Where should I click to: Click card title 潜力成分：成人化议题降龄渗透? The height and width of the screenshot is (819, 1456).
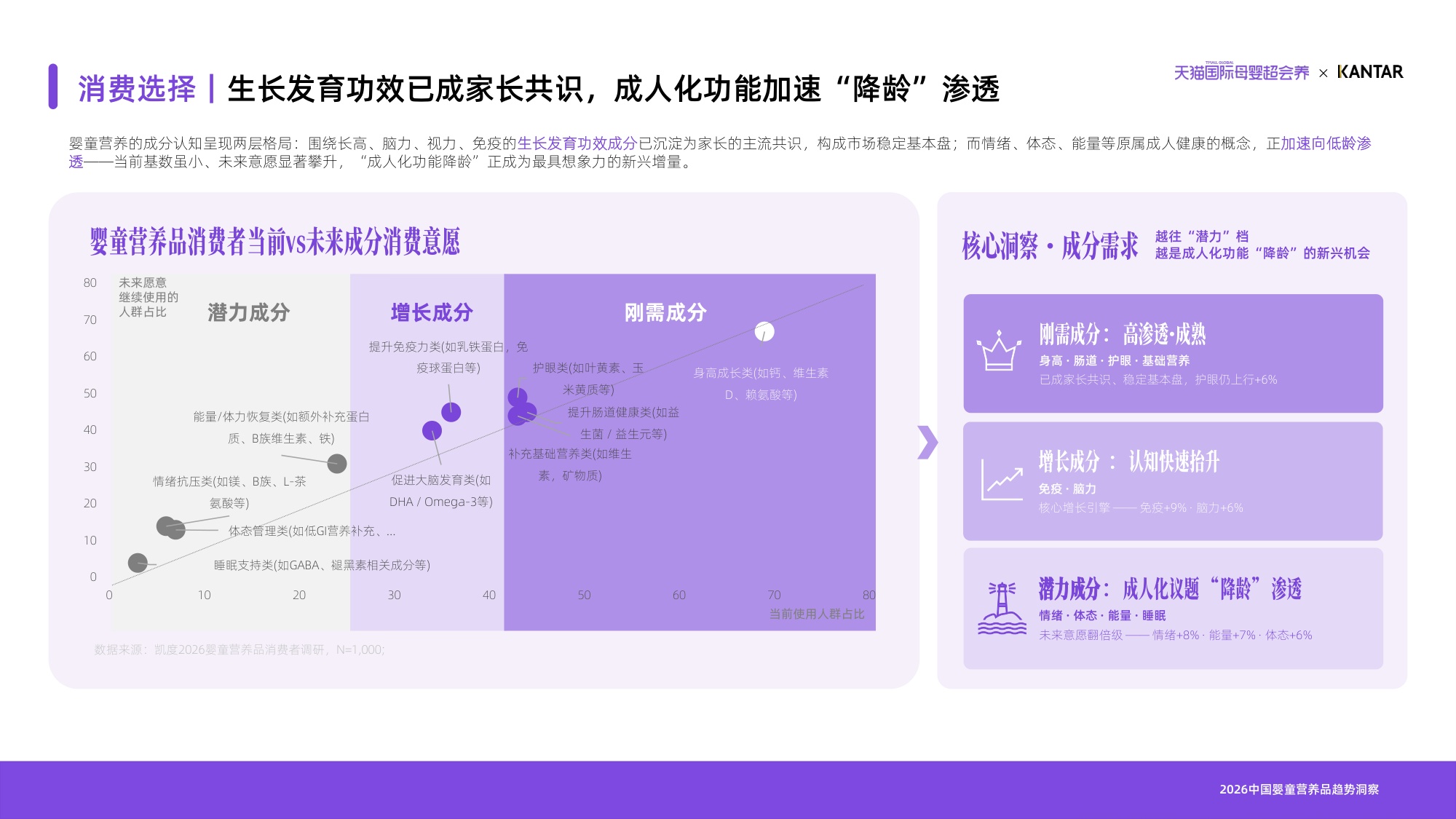(x=1170, y=588)
